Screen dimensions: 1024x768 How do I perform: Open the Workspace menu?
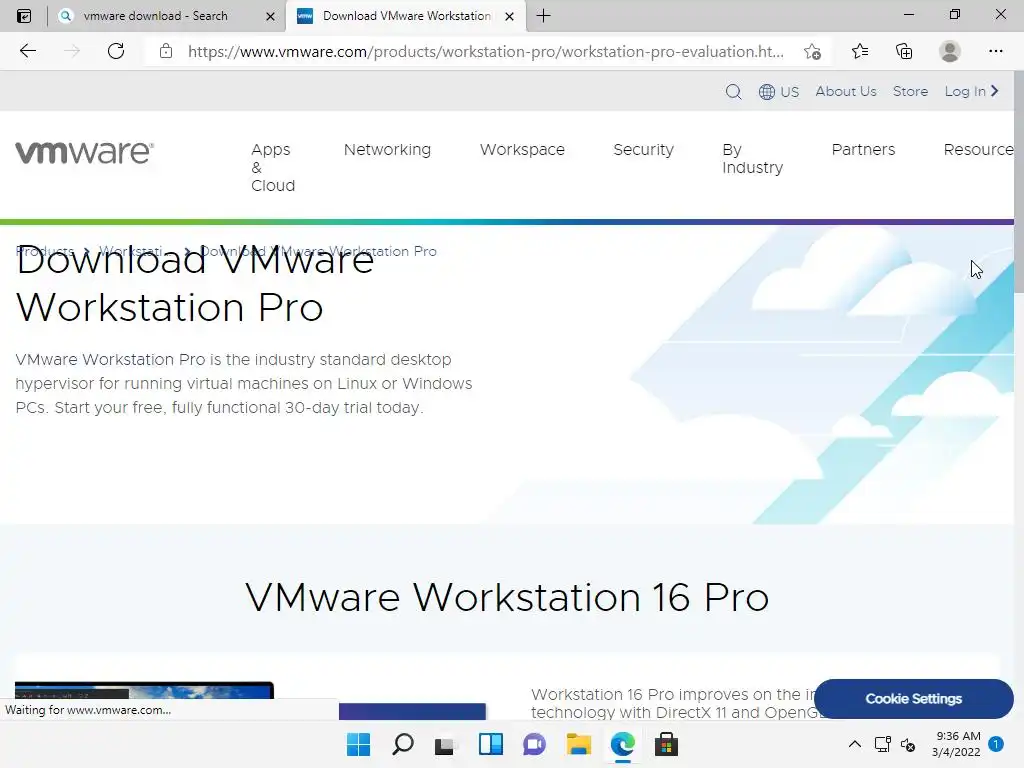click(522, 150)
